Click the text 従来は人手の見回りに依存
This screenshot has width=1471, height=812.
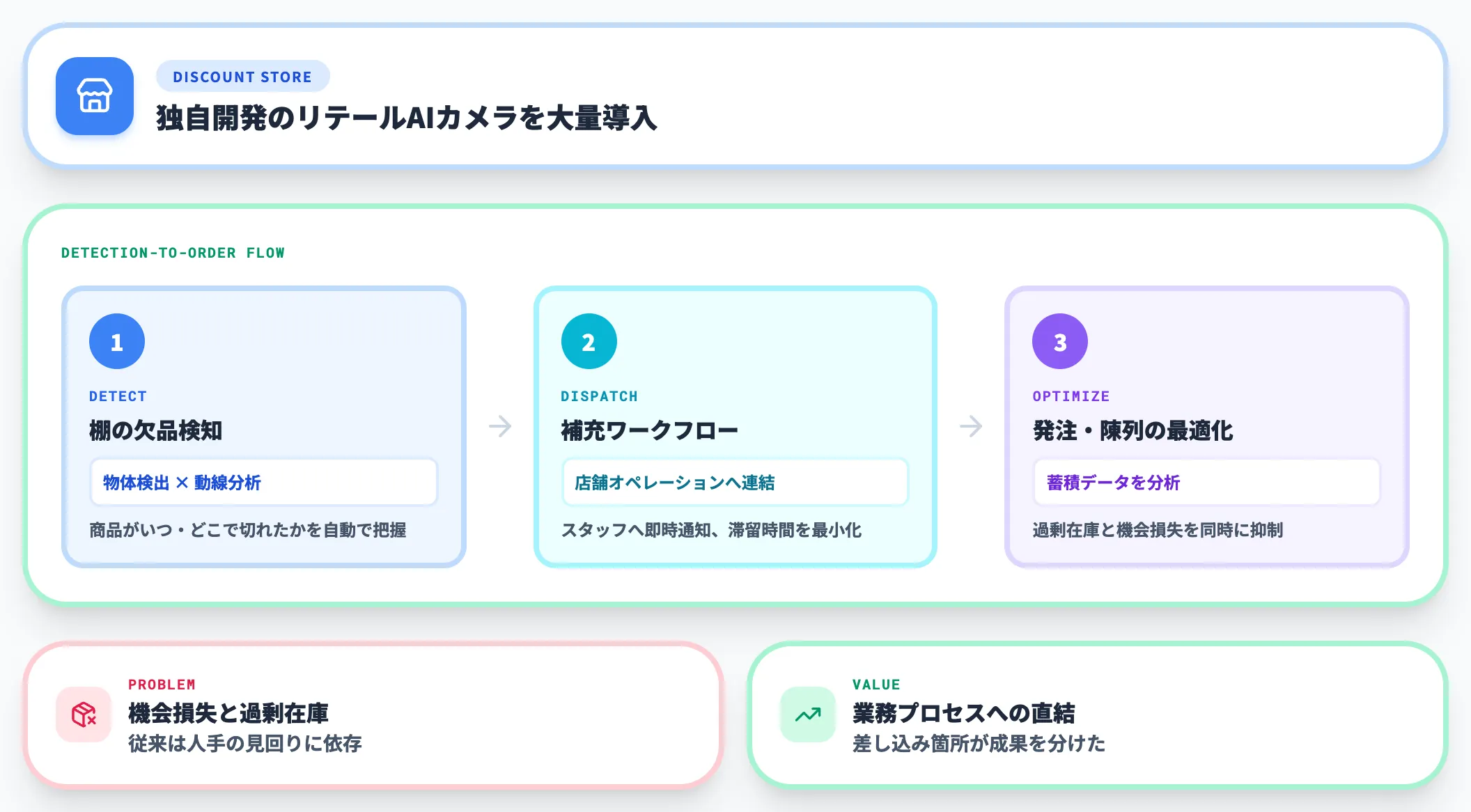(x=244, y=744)
